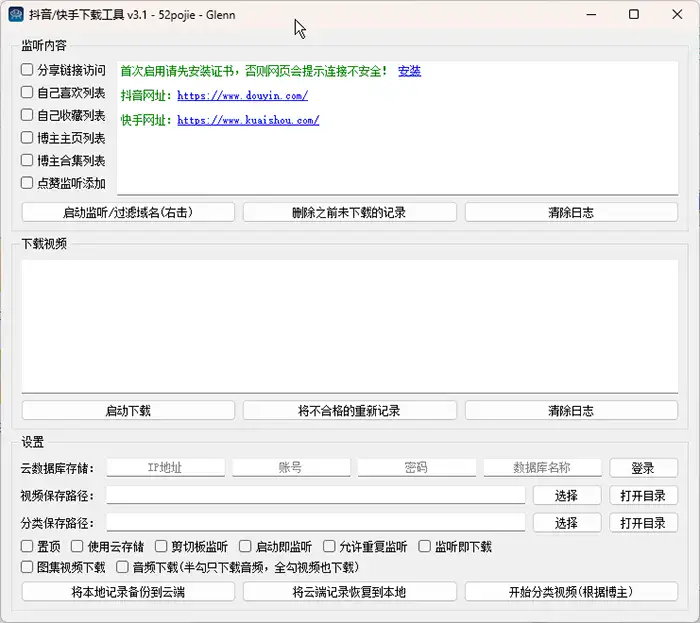The height and width of the screenshot is (623, 700).
Task: Enable 使用云存储 checkbox
Action: coord(77,546)
